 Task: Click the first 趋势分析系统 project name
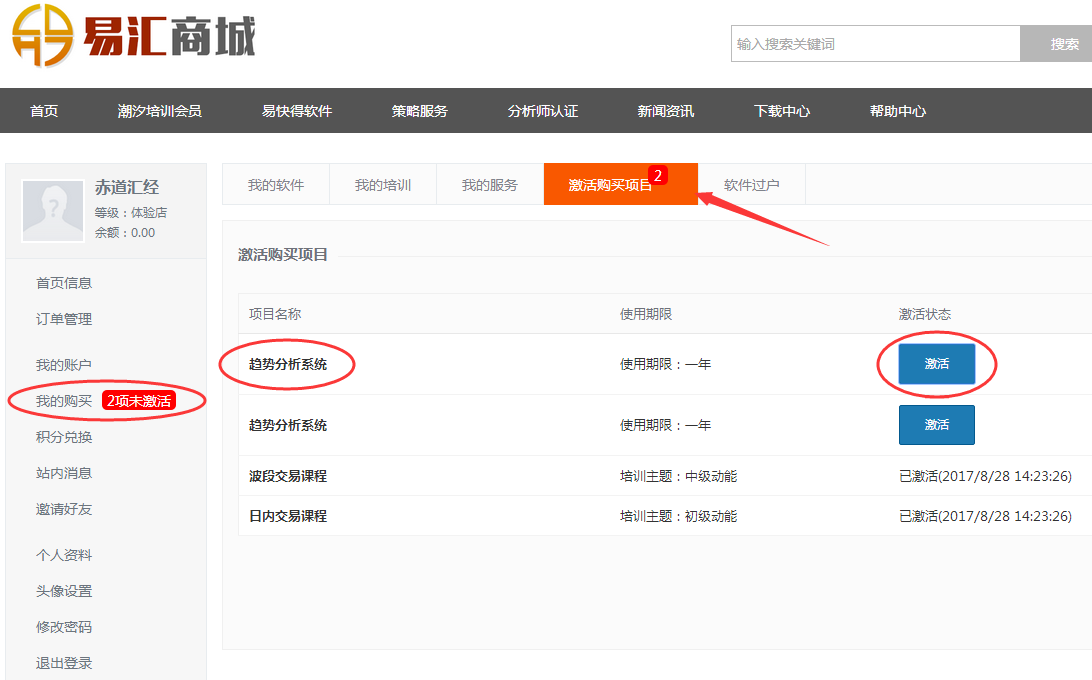coord(288,364)
